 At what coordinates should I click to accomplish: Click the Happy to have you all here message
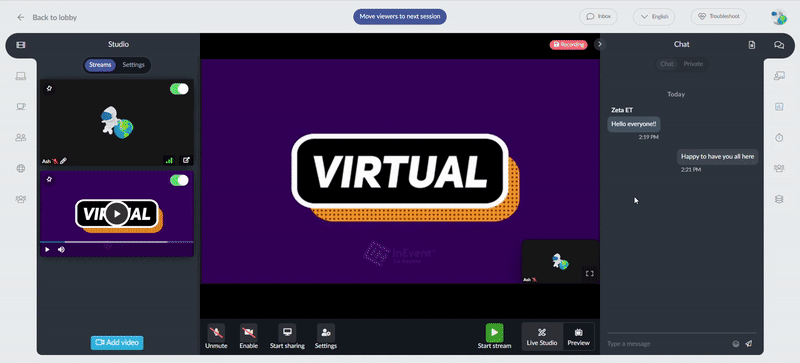(x=717, y=157)
